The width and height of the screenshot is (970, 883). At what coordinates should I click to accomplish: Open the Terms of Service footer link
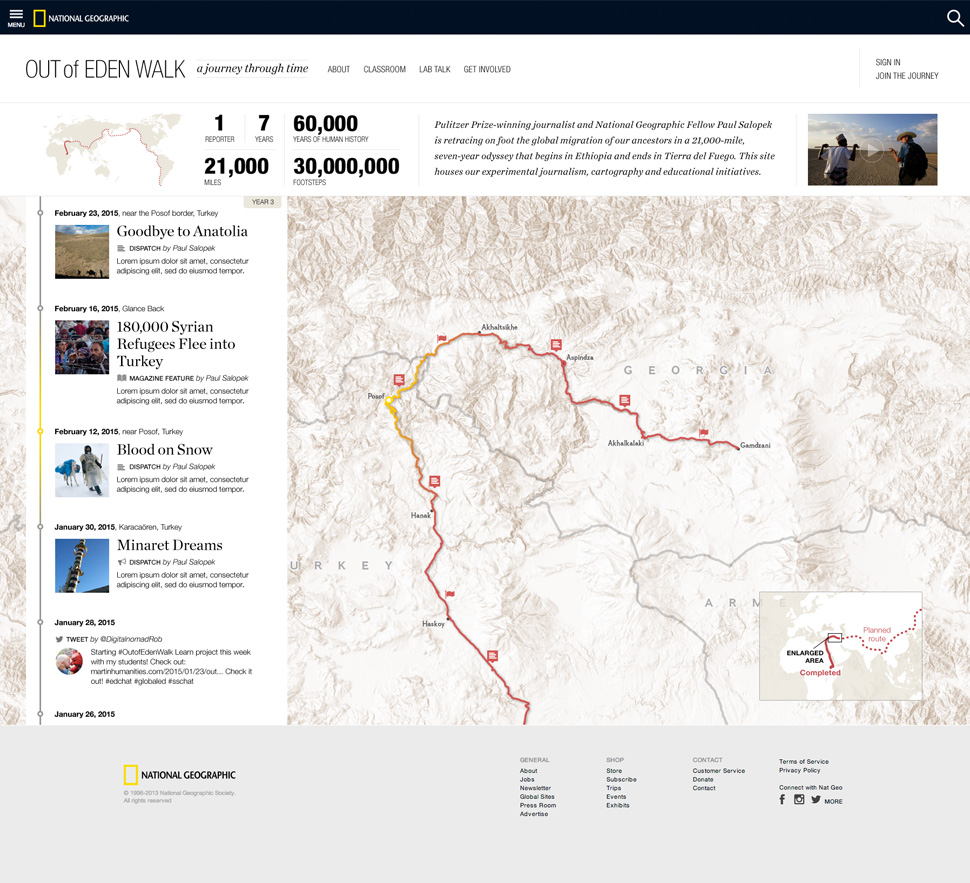coord(804,762)
